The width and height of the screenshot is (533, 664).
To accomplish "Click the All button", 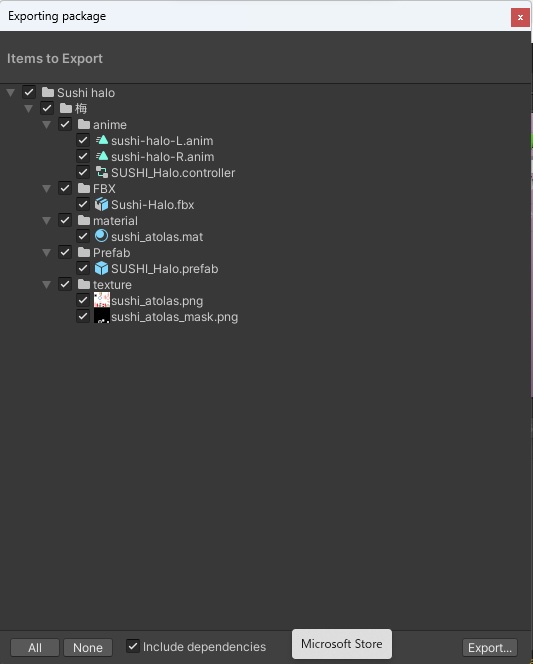I will pos(35,647).
